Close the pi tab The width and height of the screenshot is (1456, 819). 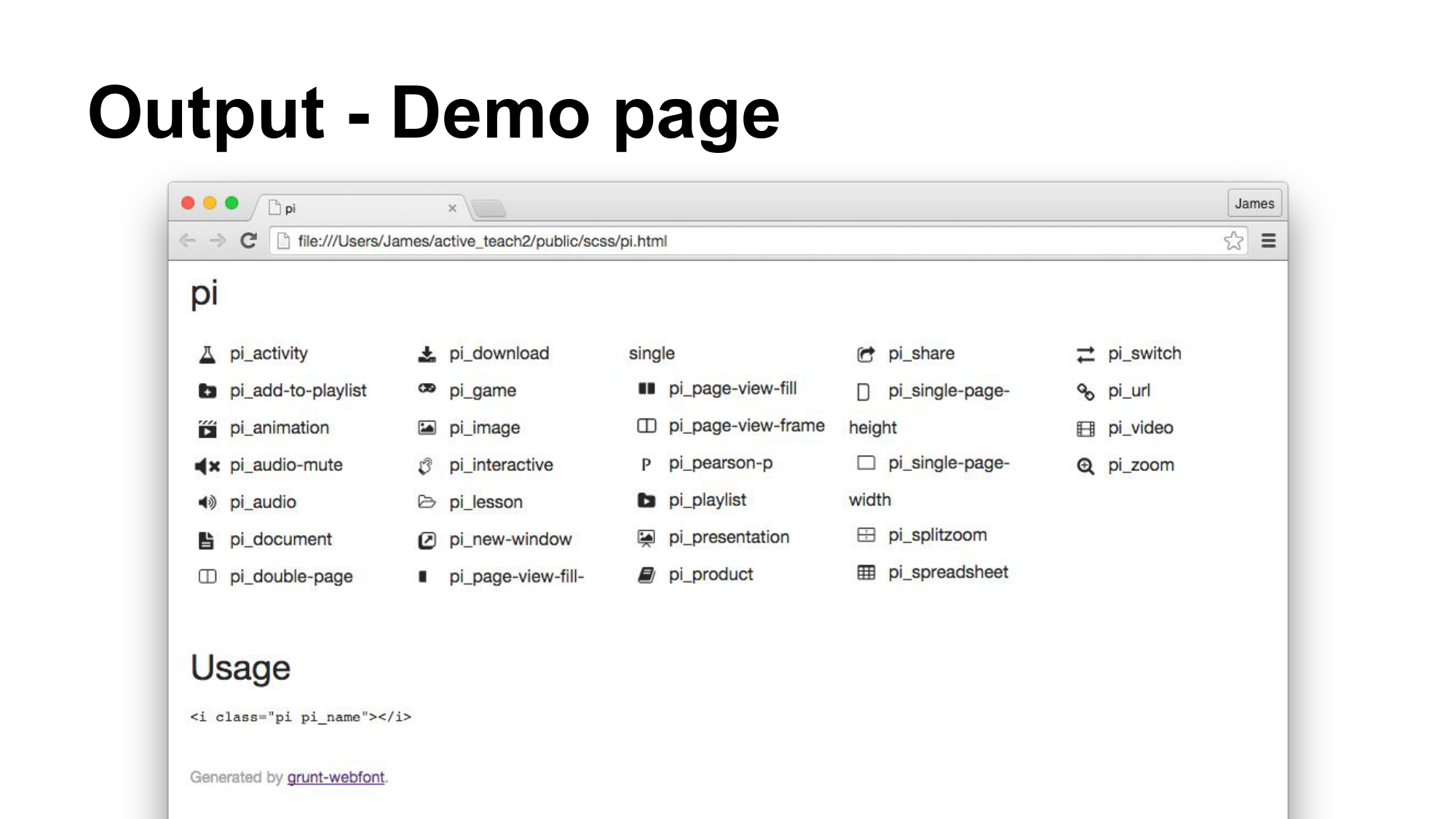(x=452, y=208)
